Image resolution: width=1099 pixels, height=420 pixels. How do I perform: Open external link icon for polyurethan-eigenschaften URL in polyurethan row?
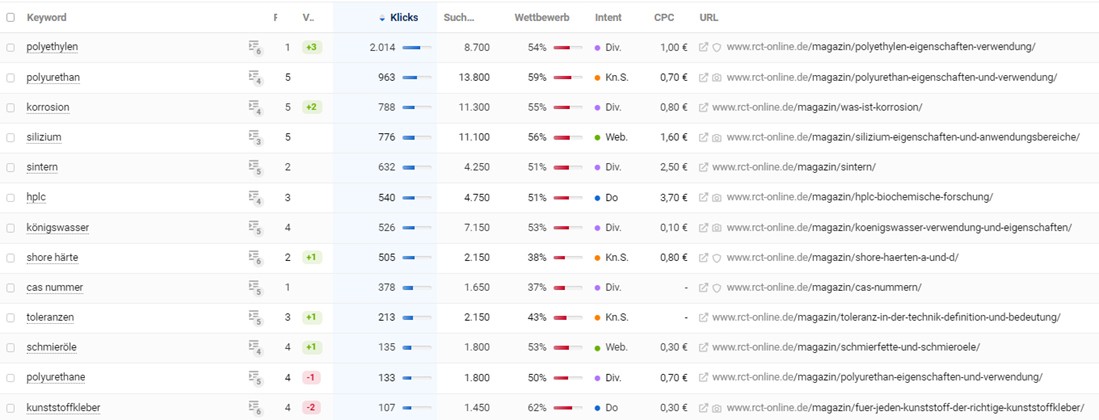point(704,77)
